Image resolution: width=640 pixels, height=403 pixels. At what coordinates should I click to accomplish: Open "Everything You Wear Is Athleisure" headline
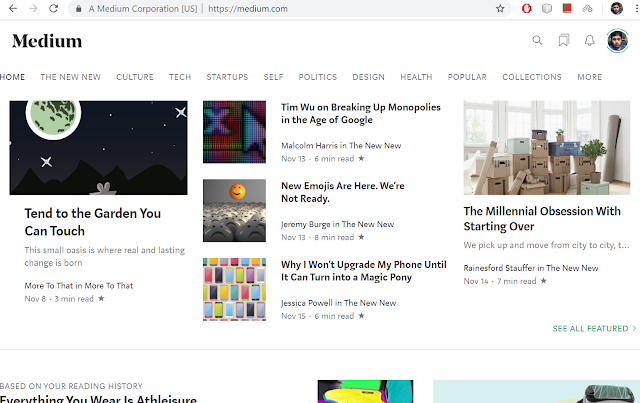tap(98, 399)
